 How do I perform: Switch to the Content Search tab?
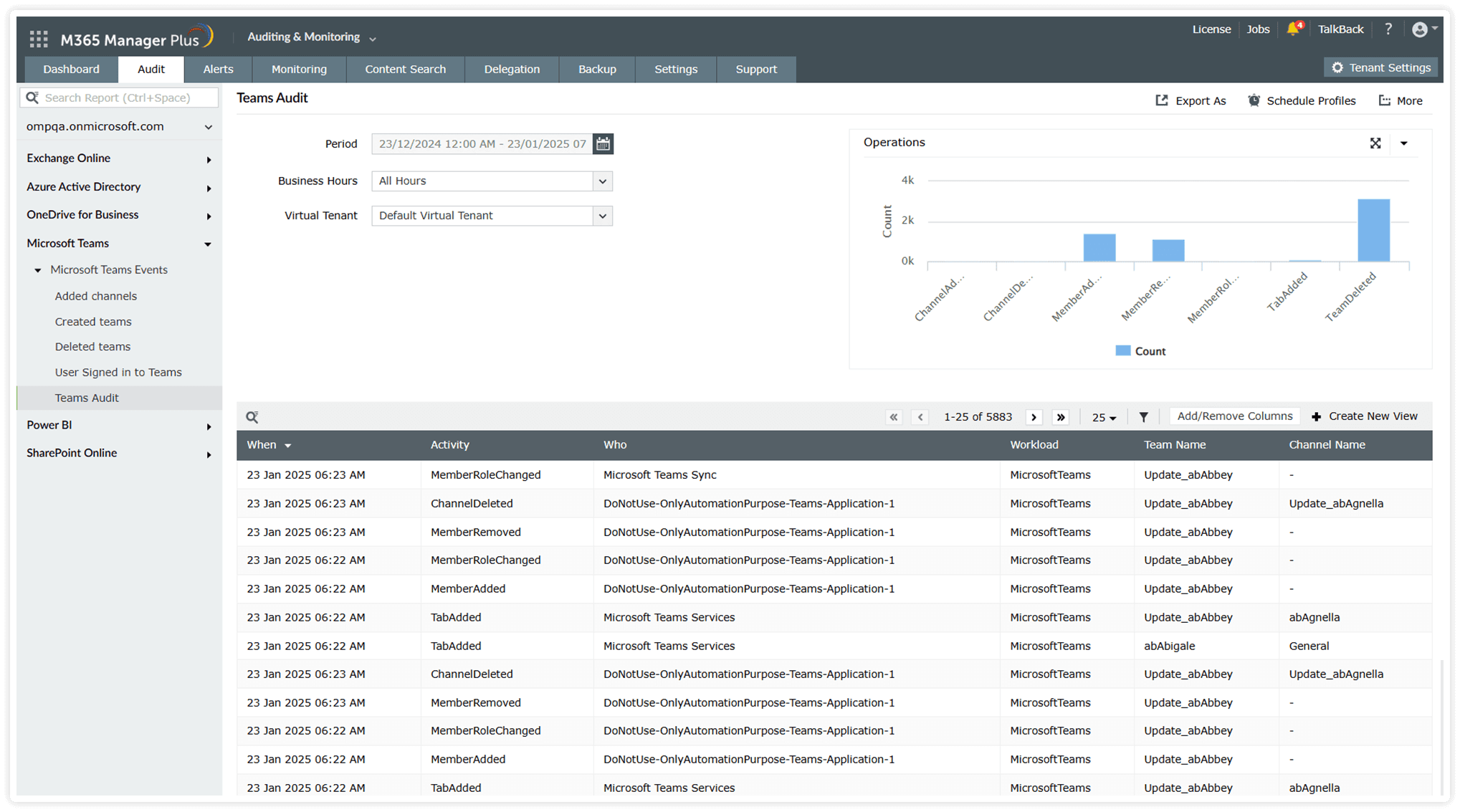(x=405, y=69)
